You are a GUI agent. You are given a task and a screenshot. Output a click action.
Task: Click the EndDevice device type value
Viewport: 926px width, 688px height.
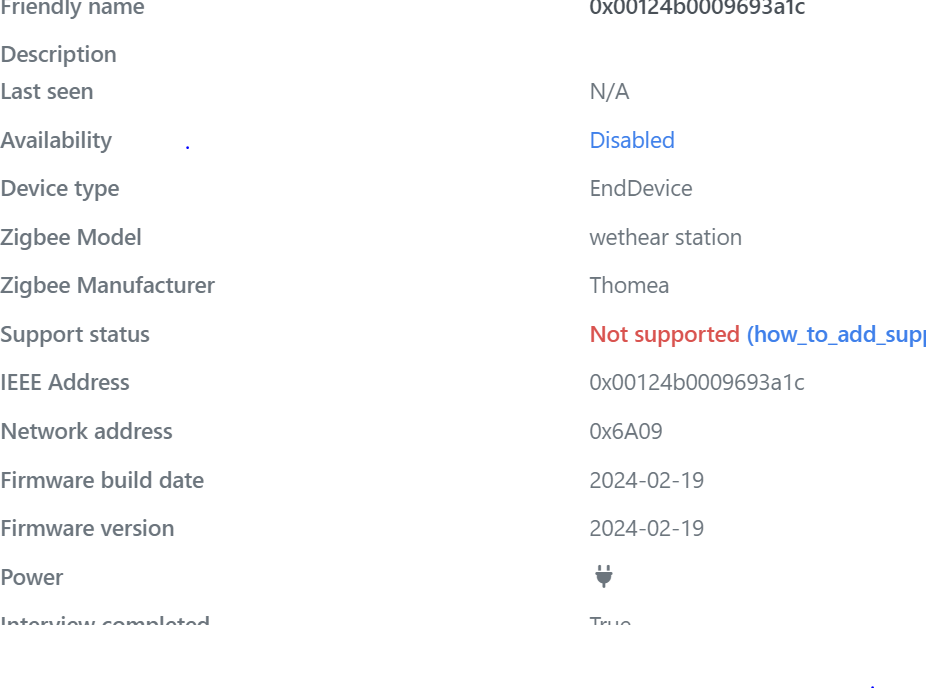(641, 188)
